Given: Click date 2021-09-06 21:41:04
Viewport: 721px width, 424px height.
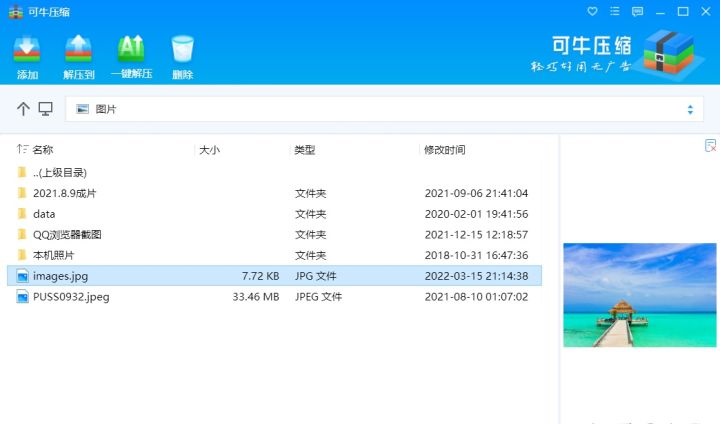Looking at the screenshot, I should tap(476, 193).
